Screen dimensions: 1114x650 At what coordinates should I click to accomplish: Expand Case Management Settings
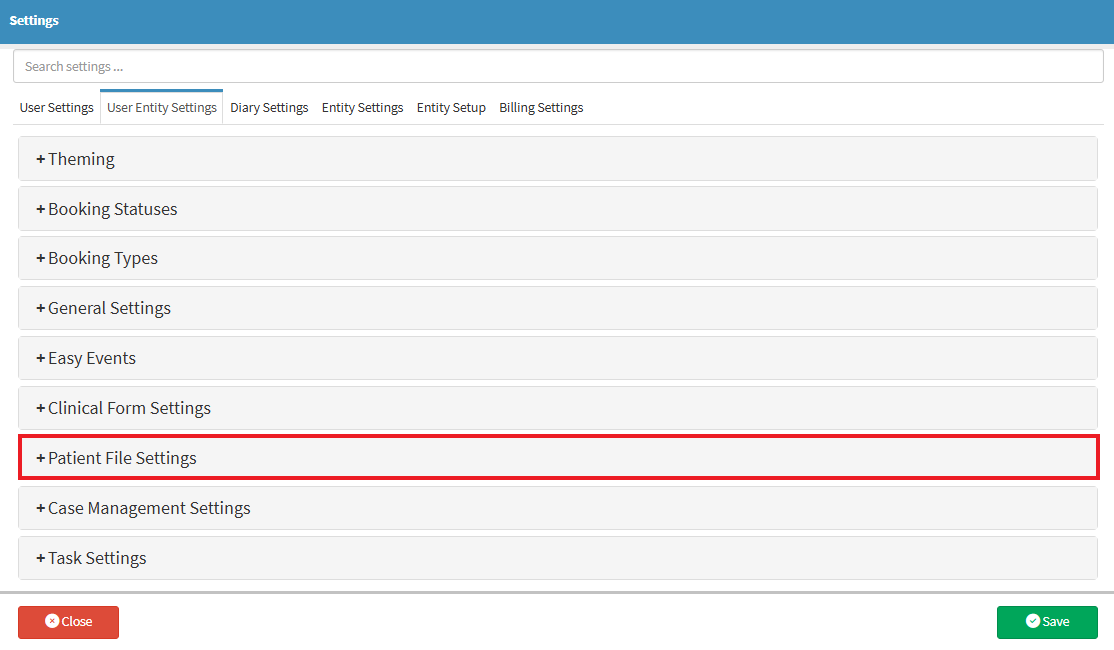coord(149,508)
